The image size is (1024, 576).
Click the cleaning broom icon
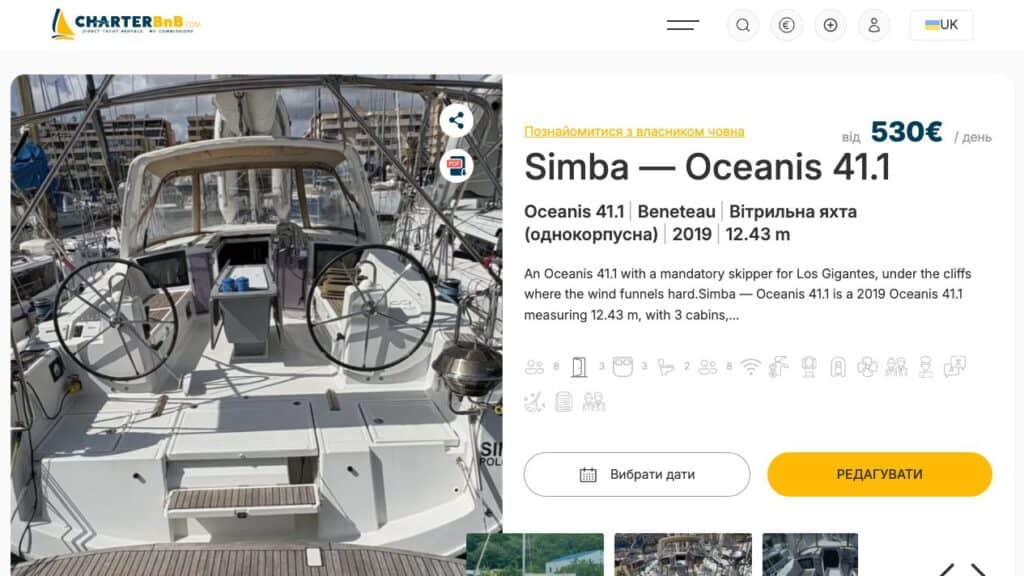pyautogui.click(x=534, y=402)
